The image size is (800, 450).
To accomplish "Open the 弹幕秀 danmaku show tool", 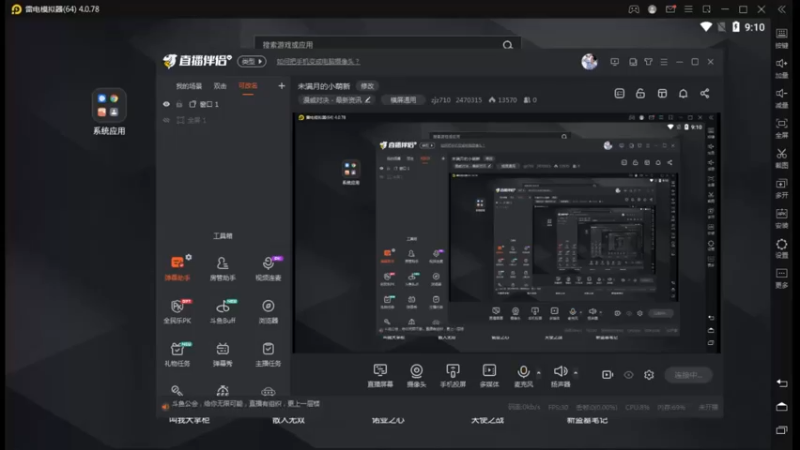I will [222, 354].
